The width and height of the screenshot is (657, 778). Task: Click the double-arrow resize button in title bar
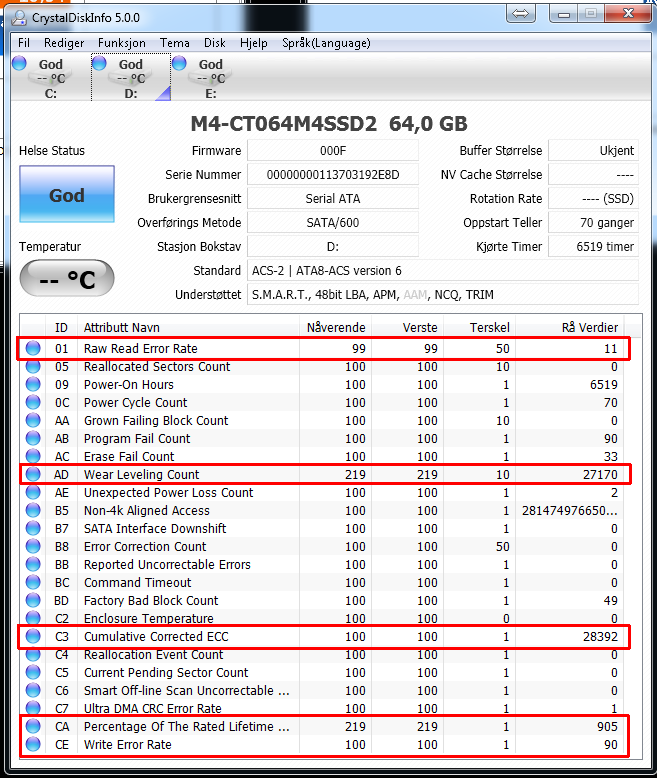(x=521, y=13)
